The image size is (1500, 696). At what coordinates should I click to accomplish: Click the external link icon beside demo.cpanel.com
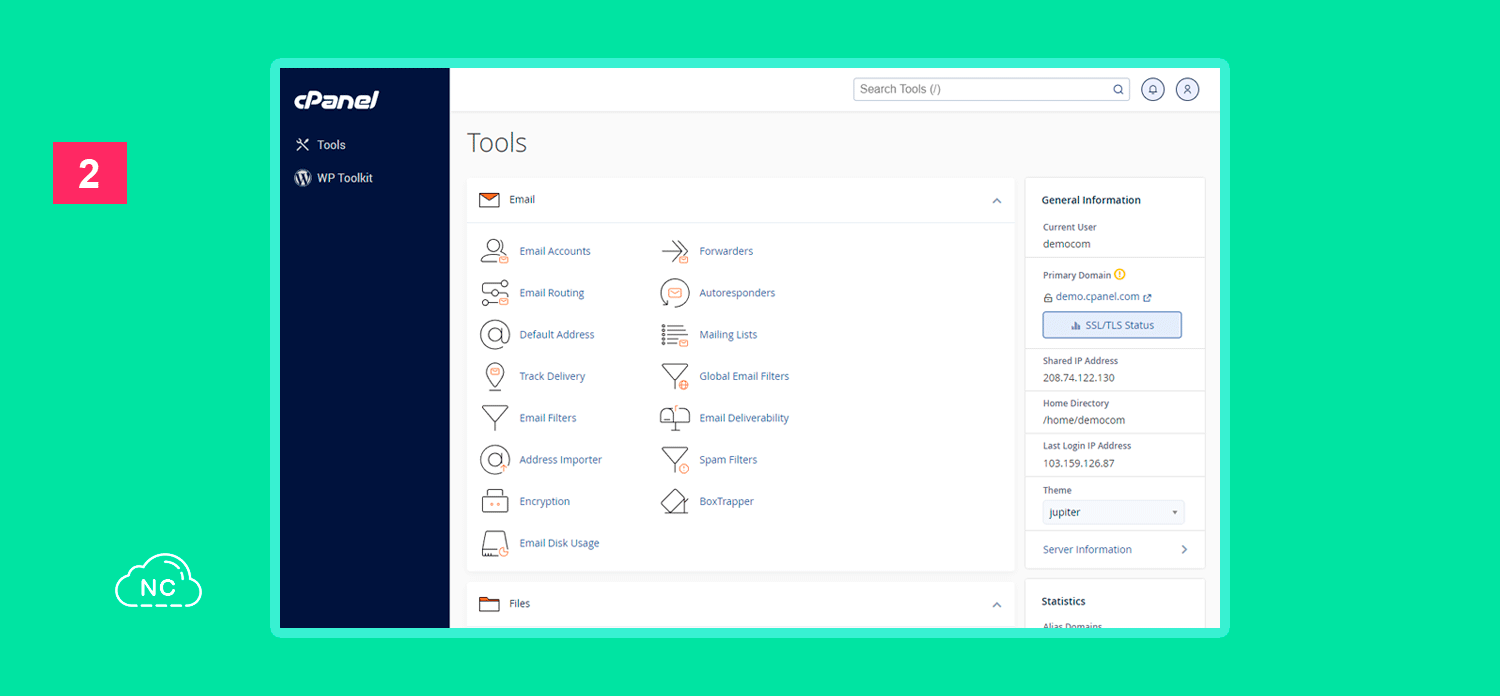coord(1147,297)
